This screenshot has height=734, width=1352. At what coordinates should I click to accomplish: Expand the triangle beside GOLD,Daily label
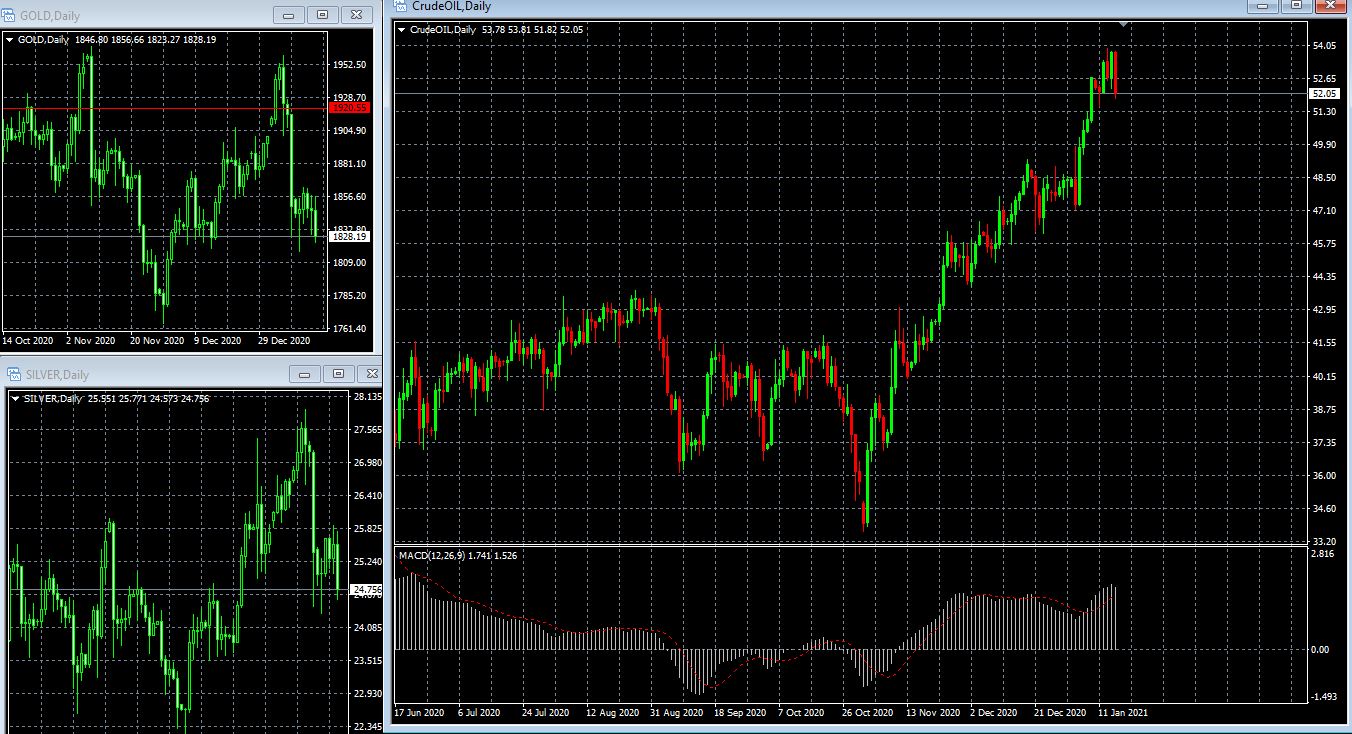point(10,40)
